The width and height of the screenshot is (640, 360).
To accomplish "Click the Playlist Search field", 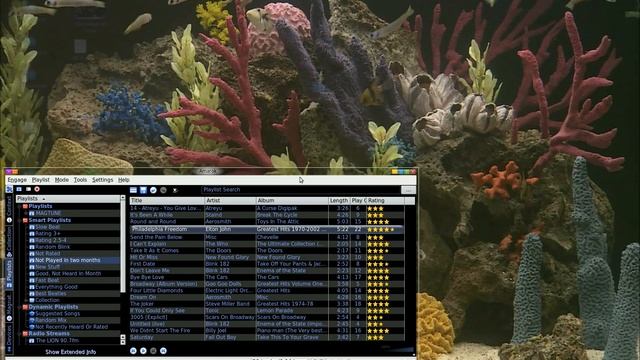I will 301,190.
